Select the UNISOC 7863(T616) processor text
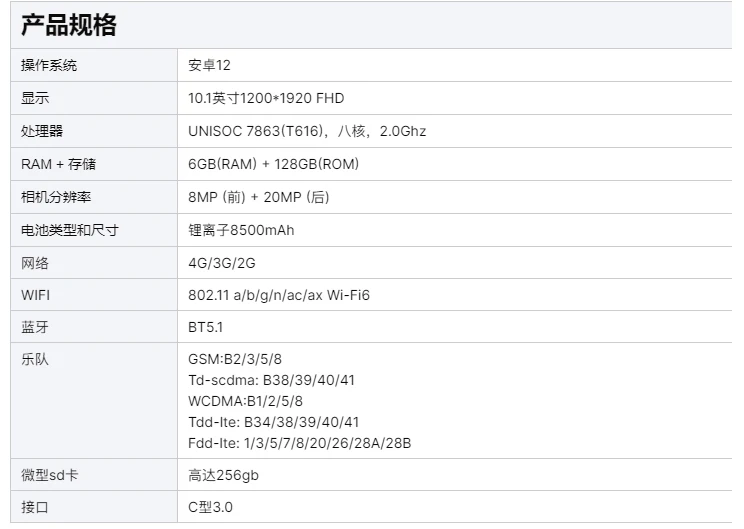Screen dimensions: 744x529 coord(250,131)
